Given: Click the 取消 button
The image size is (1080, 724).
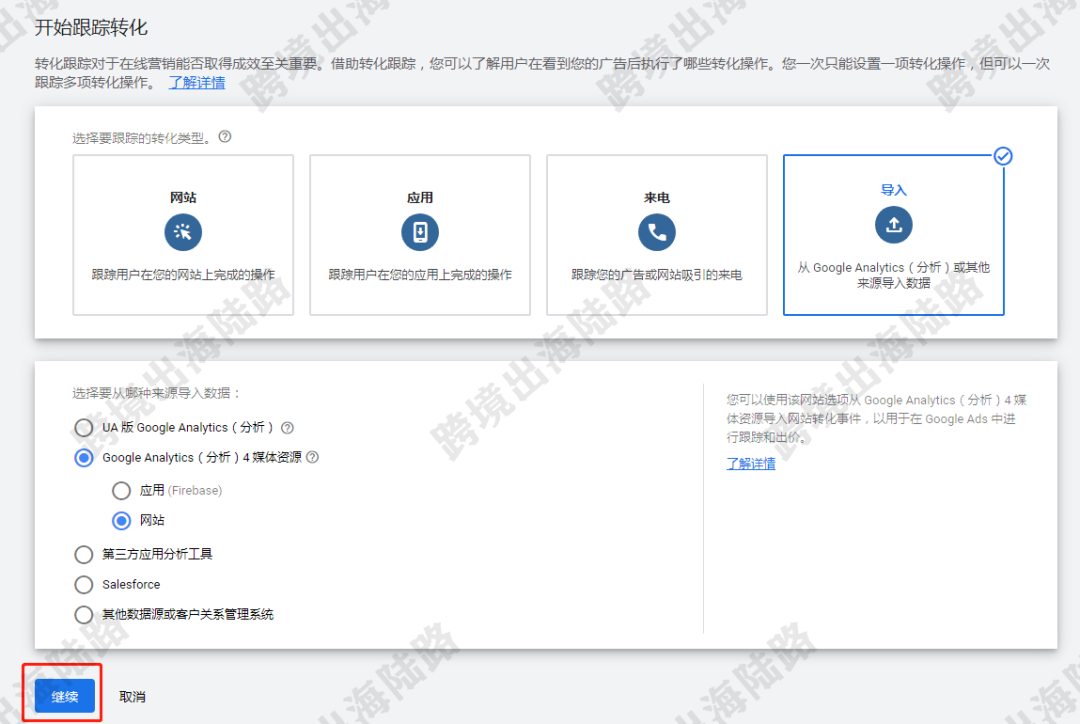Looking at the screenshot, I should coord(132,696).
